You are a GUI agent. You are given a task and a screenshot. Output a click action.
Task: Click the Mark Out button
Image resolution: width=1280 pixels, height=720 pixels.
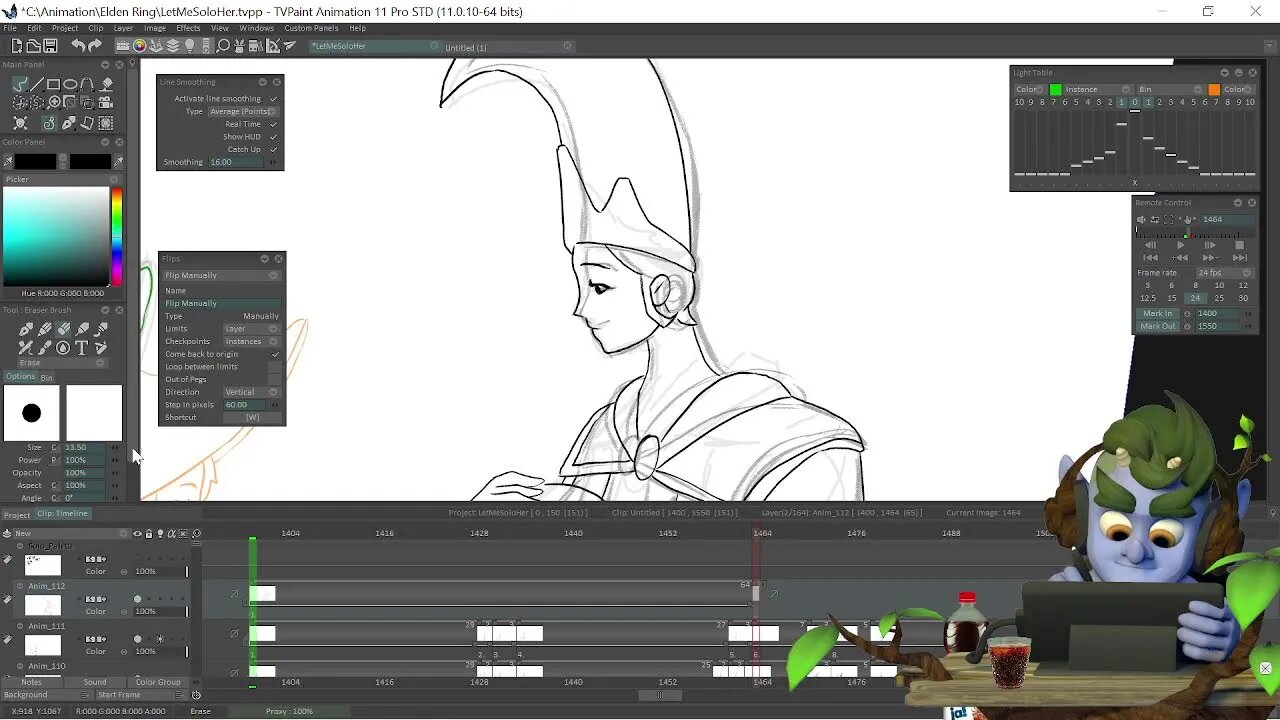1158,326
